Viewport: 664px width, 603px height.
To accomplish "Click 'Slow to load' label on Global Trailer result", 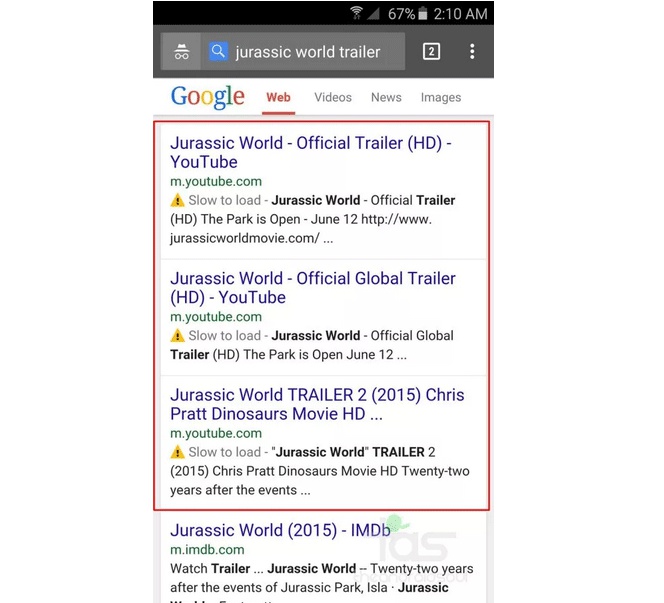I will [224, 336].
